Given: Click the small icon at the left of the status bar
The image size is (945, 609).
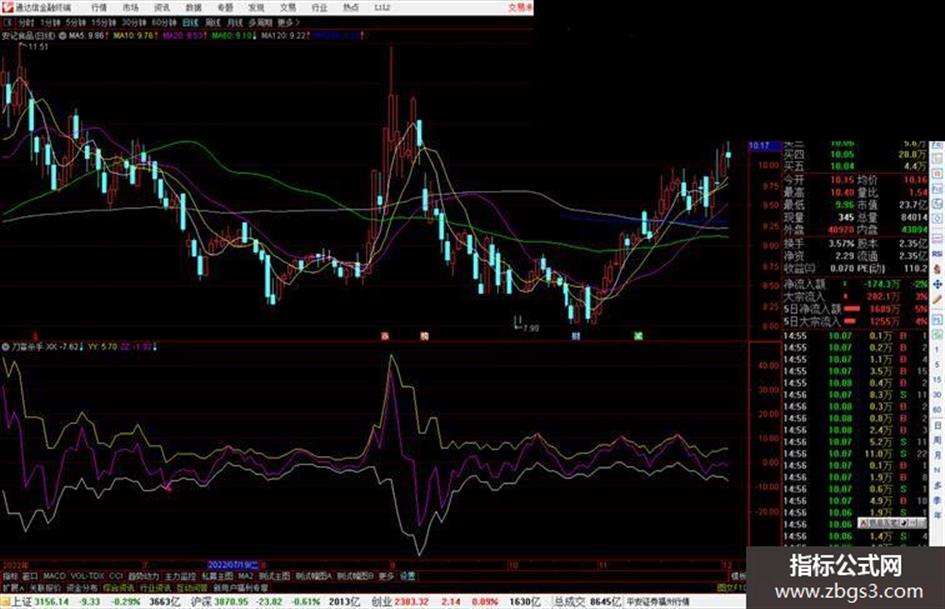Looking at the screenshot, I should (5, 602).
